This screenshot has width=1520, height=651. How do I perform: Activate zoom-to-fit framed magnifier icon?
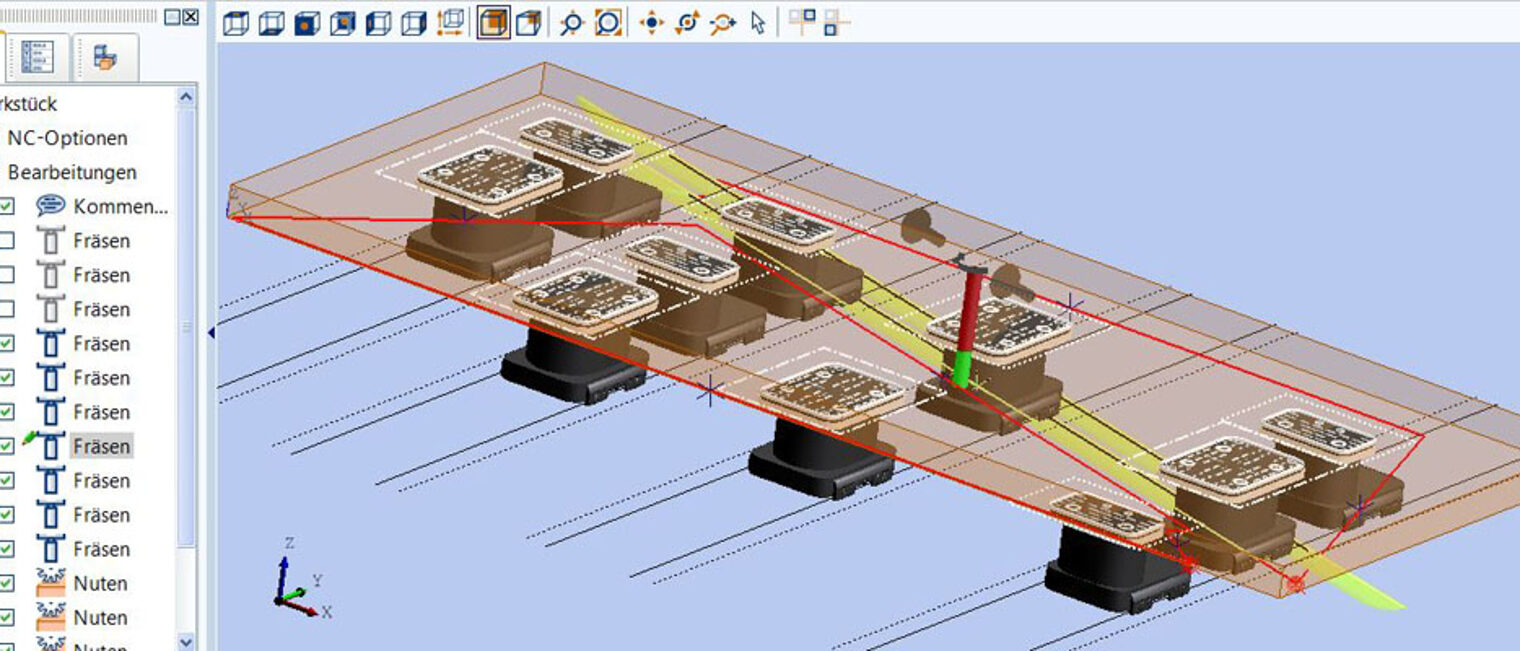(x=608, y=23)
